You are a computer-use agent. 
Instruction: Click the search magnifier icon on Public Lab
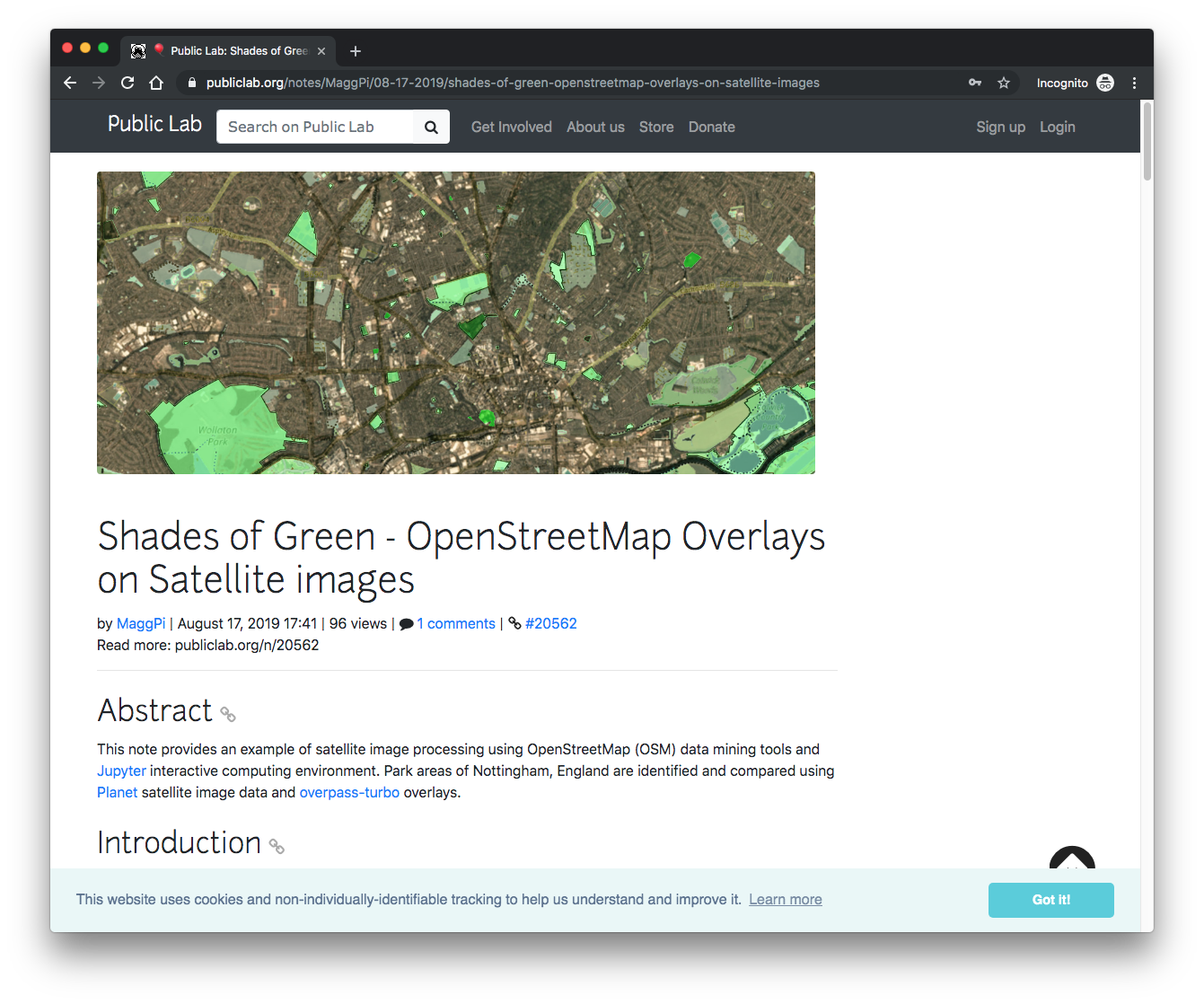pos(431,127)
